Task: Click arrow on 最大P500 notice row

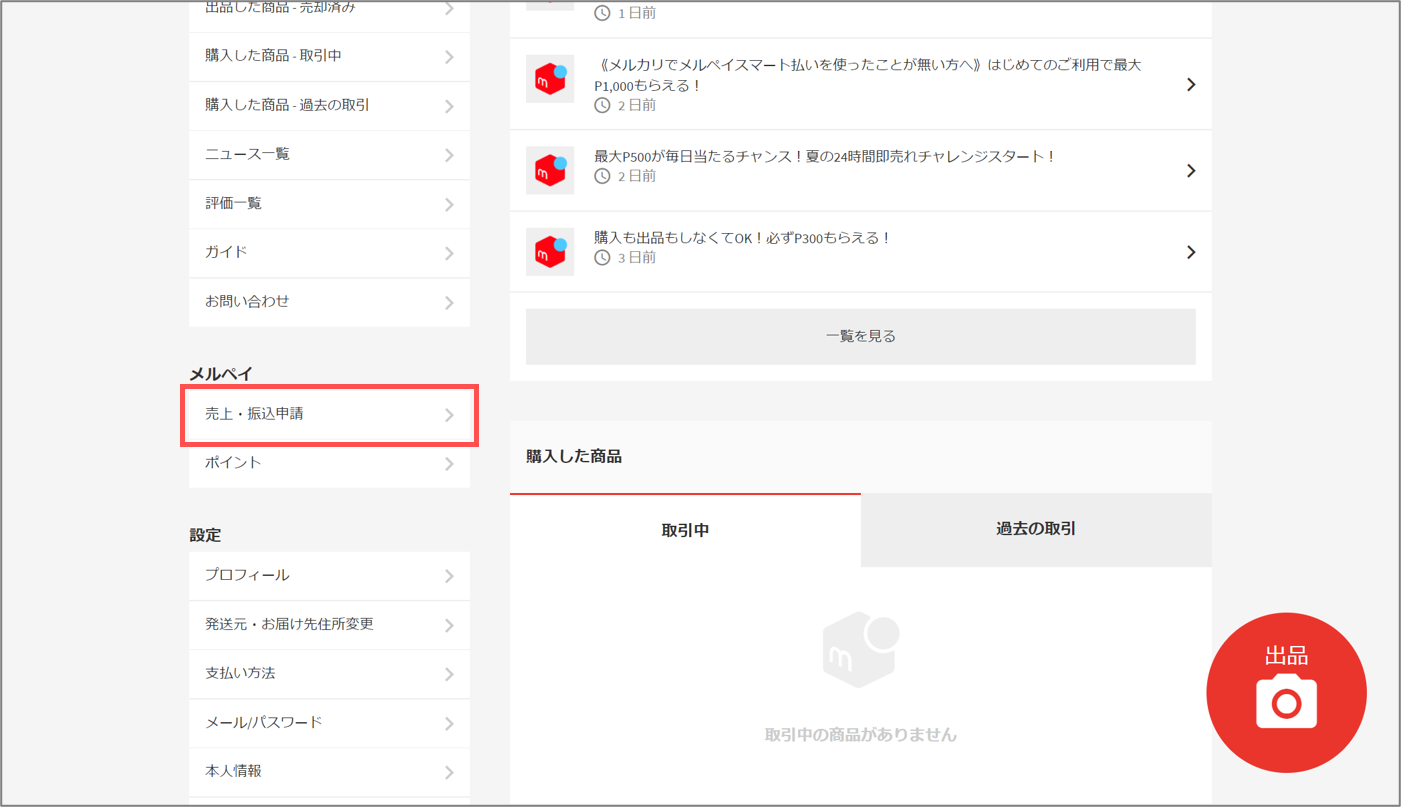Action: (1190, 171)
